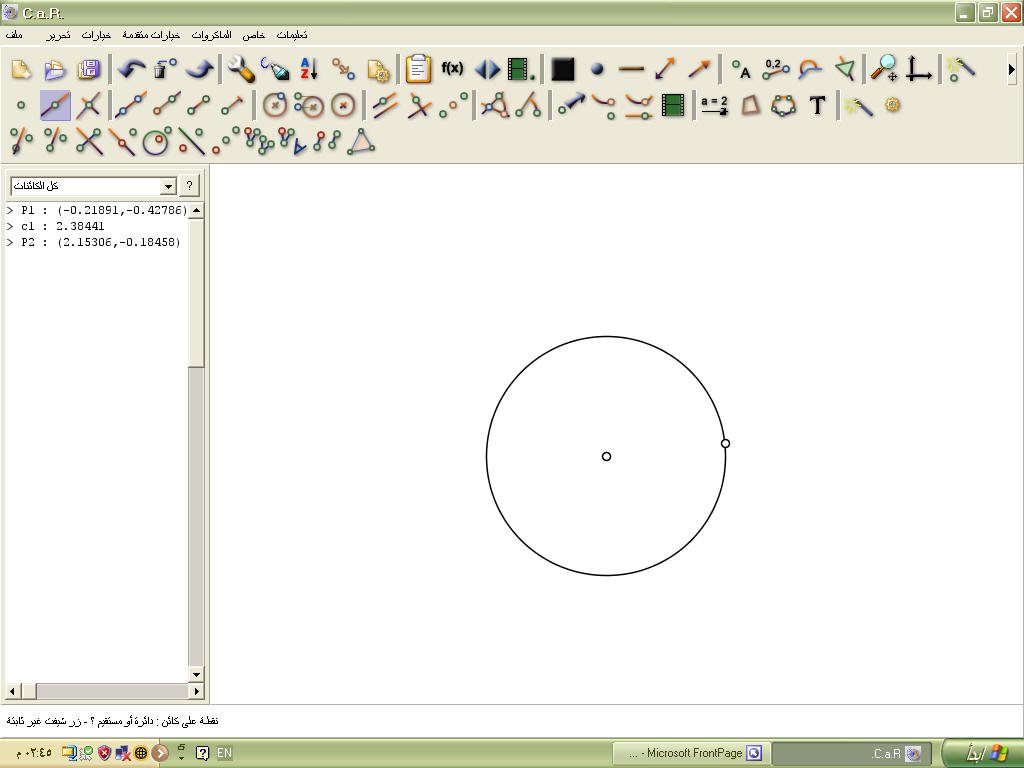Select the circle with centre and point tool

(x=275, y=106)
